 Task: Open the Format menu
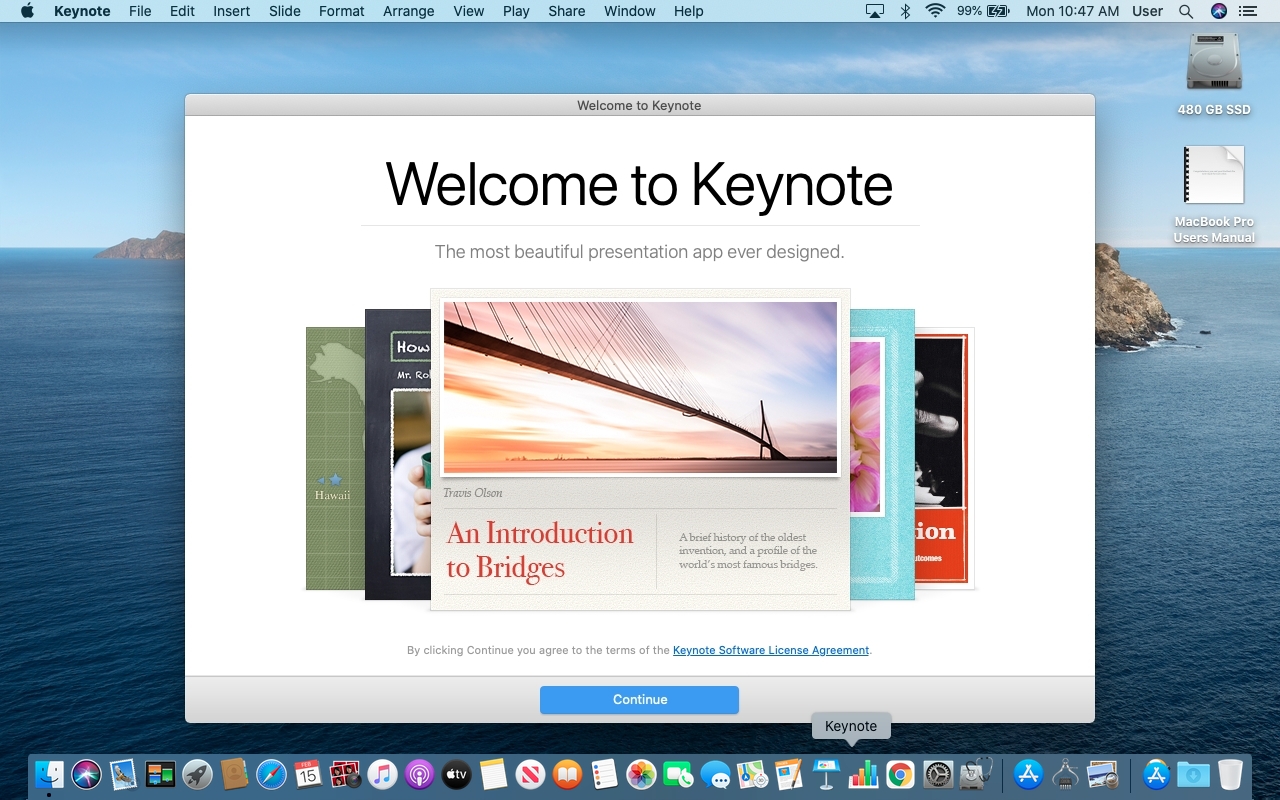pyautogui.click(x=342, y=11)
